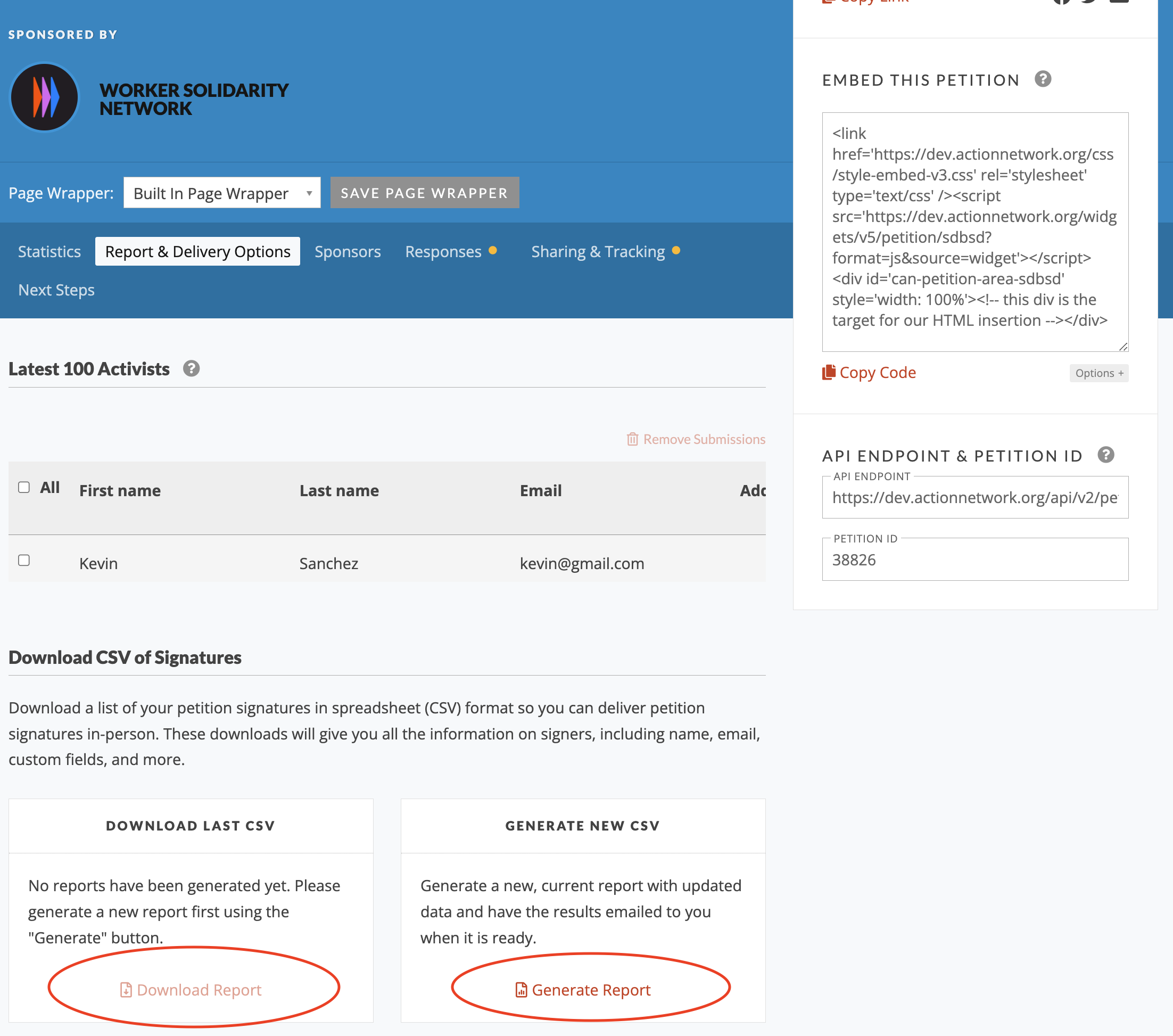Image resolution: width=1173 pixels, height=1036 pixels.
Task: Click the Sanchez last name cell
Action: pos(329,564)
